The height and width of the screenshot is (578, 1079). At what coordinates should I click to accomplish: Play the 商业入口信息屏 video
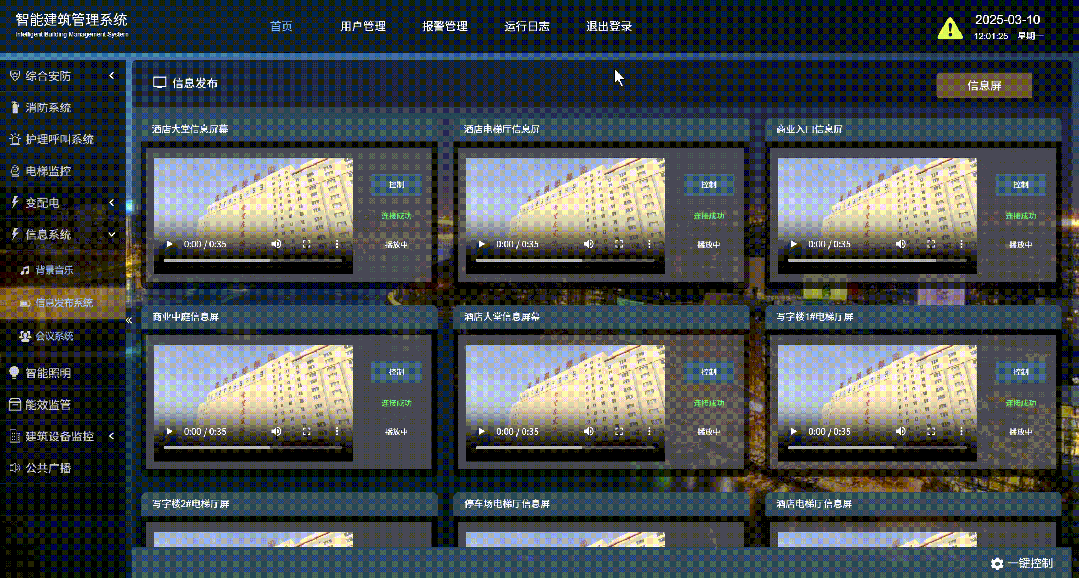[793, 244]
